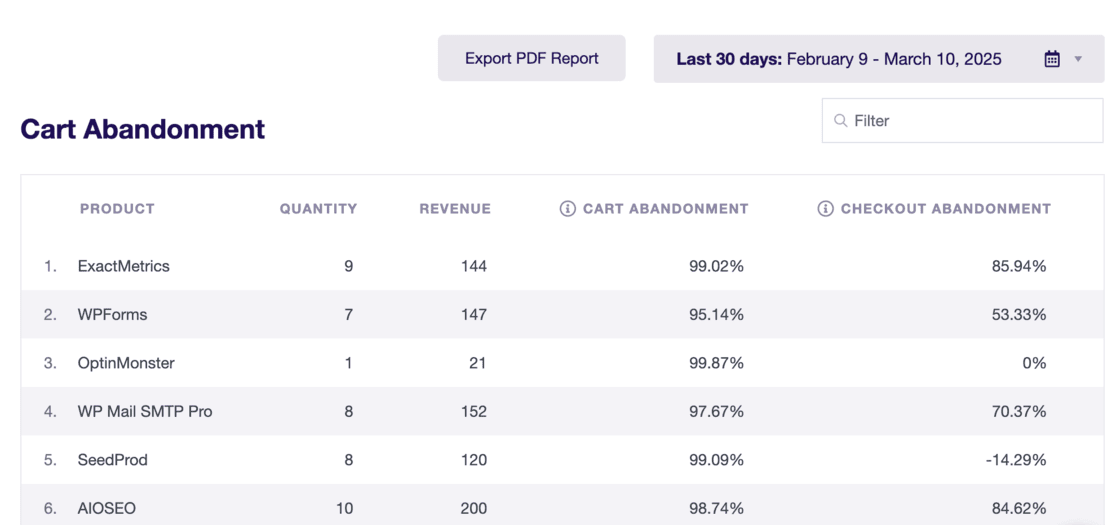Click WP Mail SMTP Pro revenue 152
1116x525 pixels.
473,411
